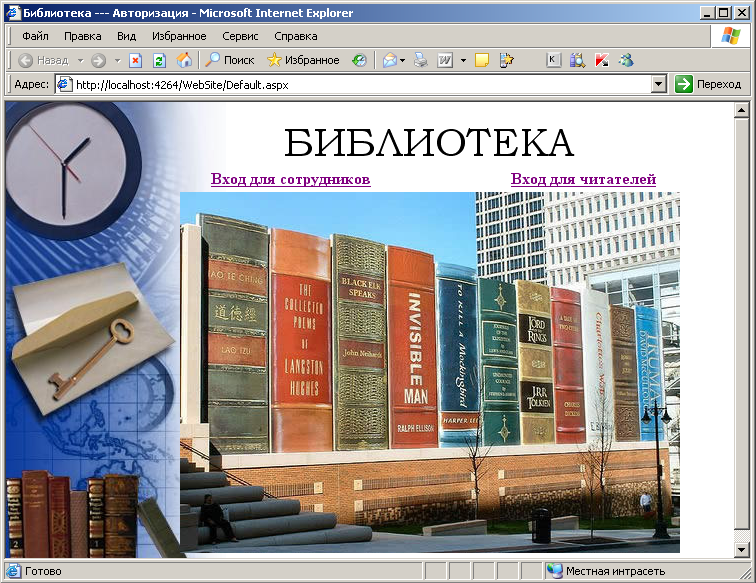Click the K button icon in toolbar
The width and height of the screenshot is (756, 583).
point(553,60)
